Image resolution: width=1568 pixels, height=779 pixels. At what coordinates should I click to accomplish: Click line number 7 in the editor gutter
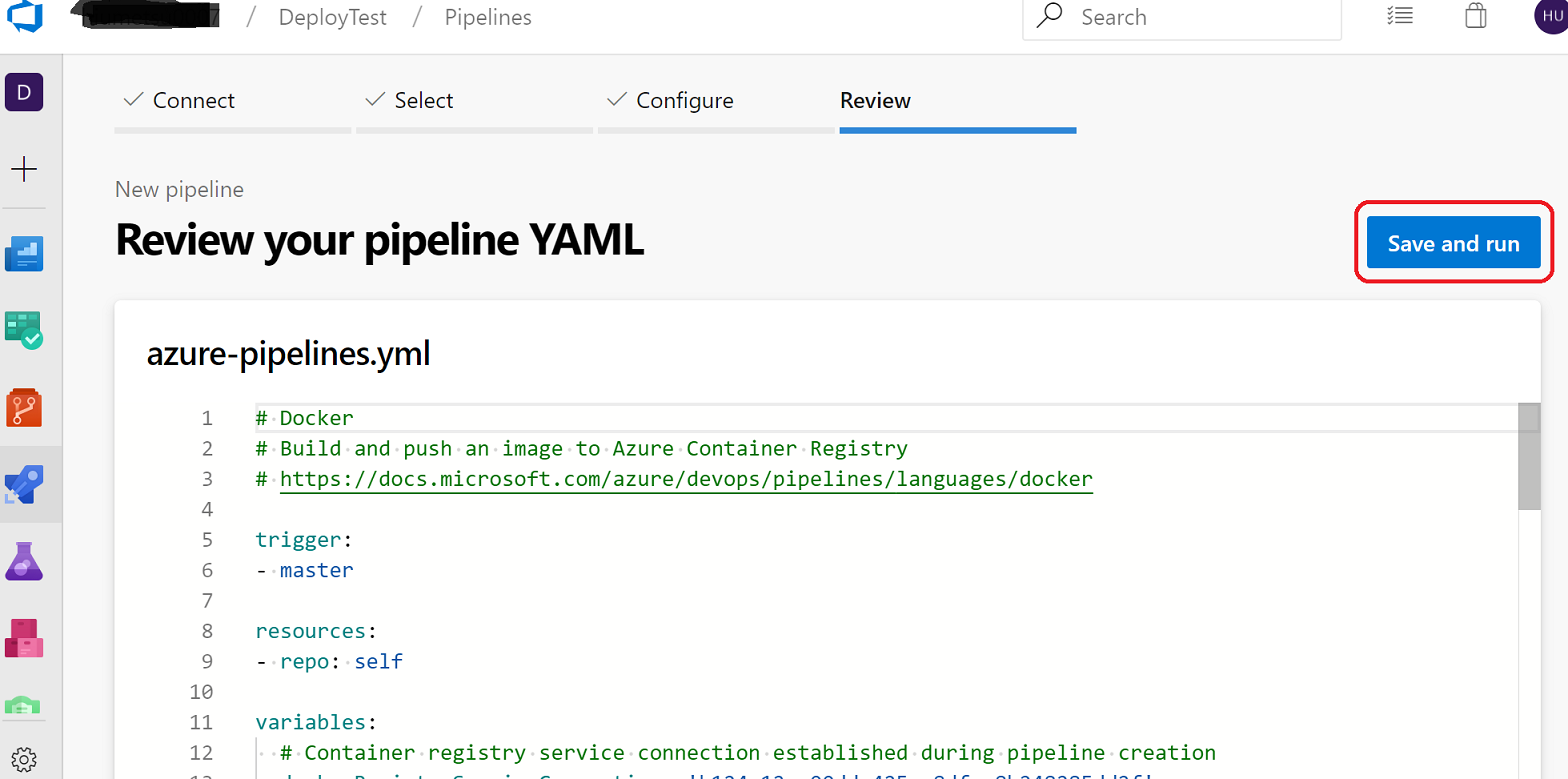click(x=207, y=600)
